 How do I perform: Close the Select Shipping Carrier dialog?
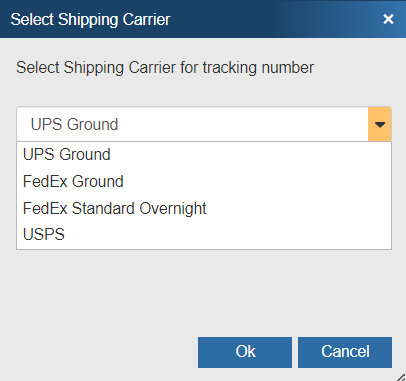(388, 19)
